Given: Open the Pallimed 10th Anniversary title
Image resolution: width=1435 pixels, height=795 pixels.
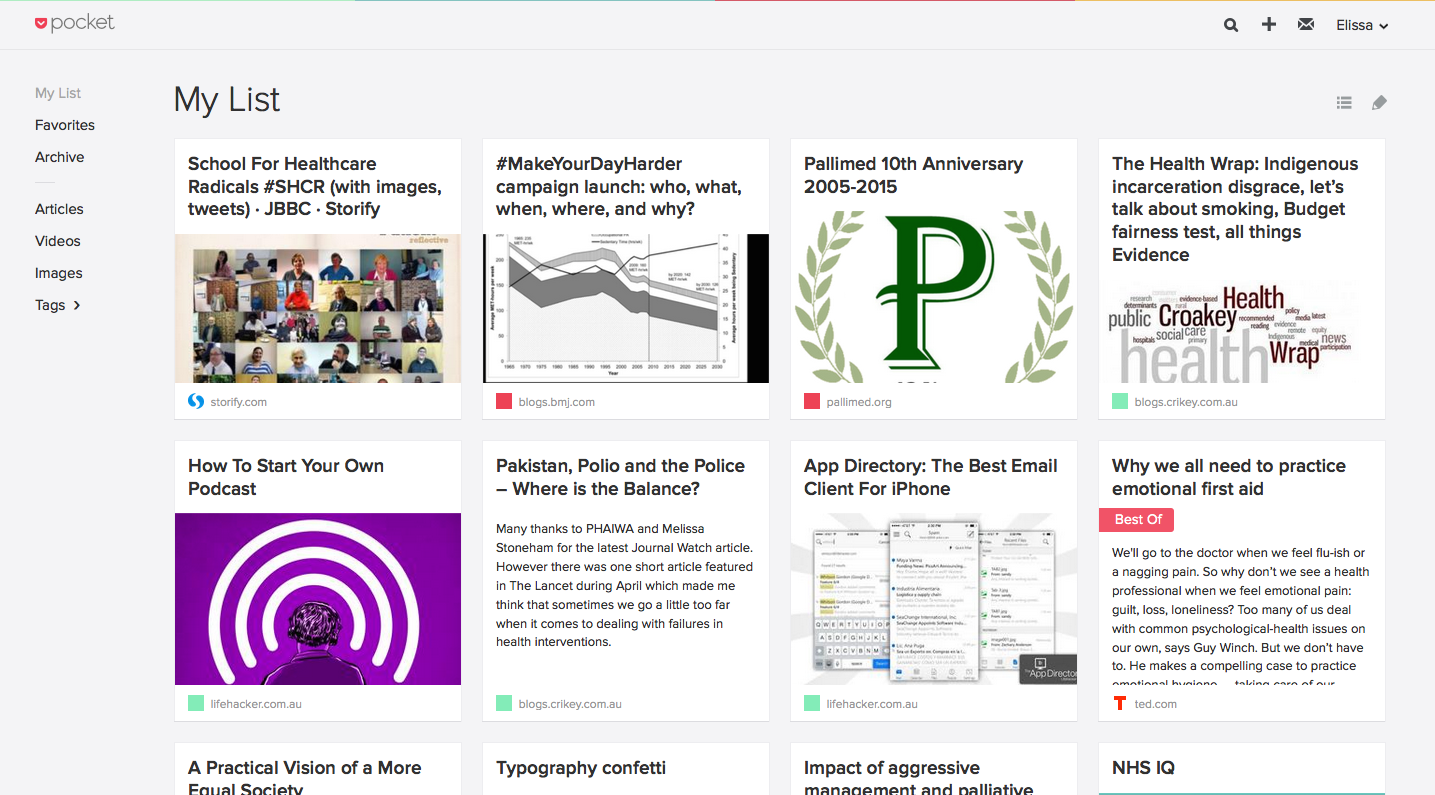Looking at the screenshot, I should [x=913, y=175].
